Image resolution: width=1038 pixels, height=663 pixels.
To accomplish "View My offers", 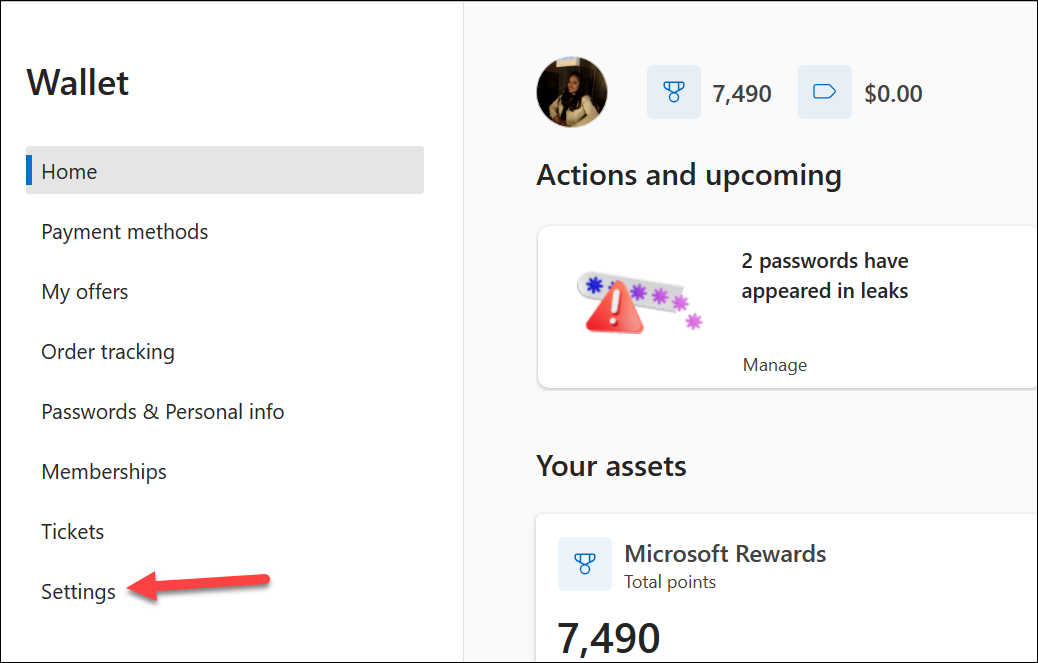I will pos(84,291).
